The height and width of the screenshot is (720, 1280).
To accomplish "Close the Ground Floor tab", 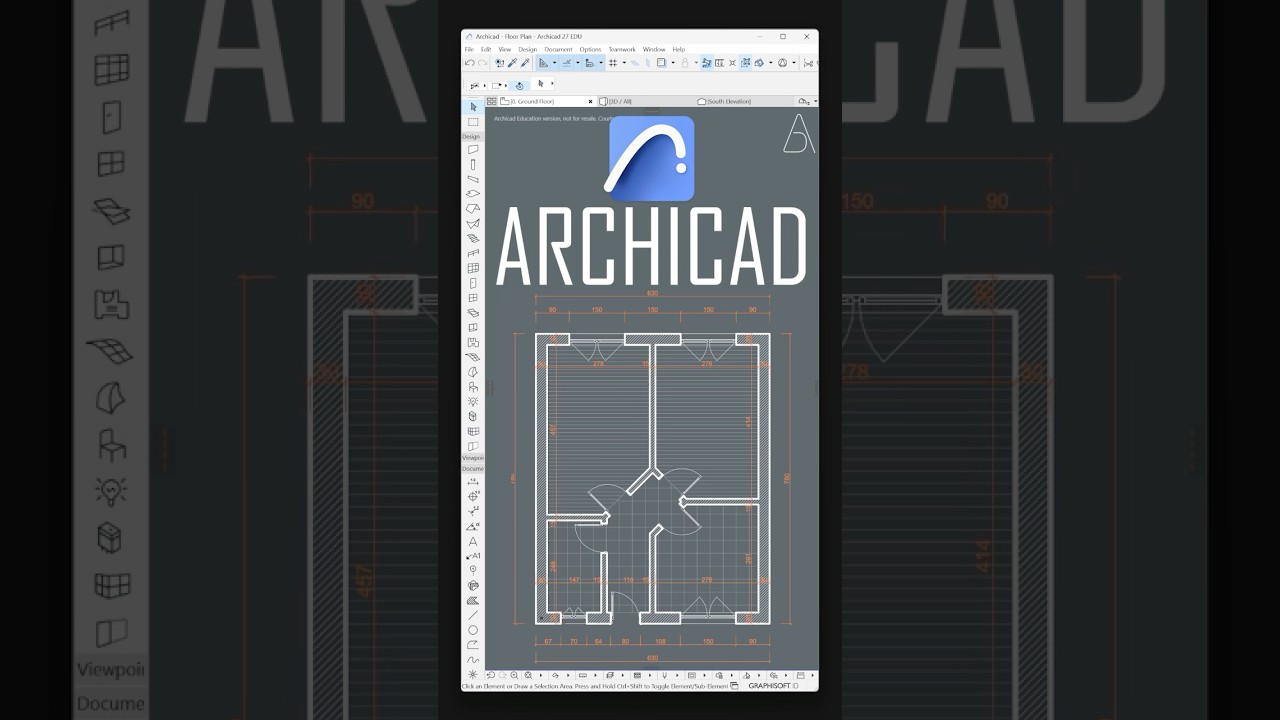I will 590,101.
